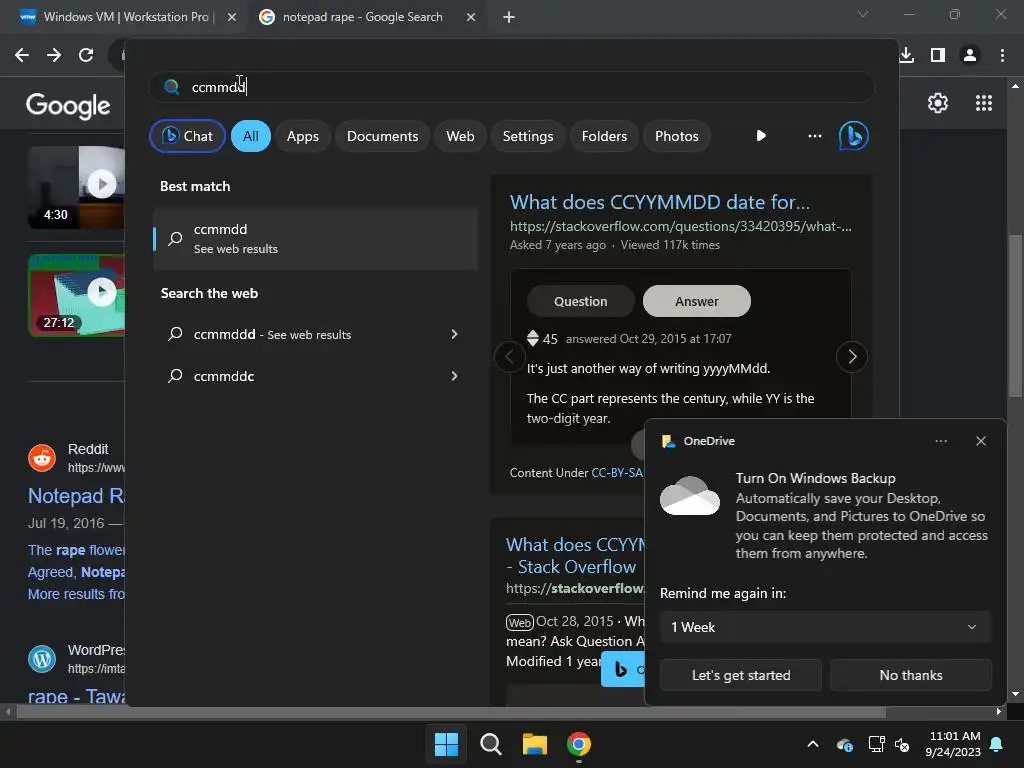Toggle Chrome side panel icon

(x=938, y=55)
